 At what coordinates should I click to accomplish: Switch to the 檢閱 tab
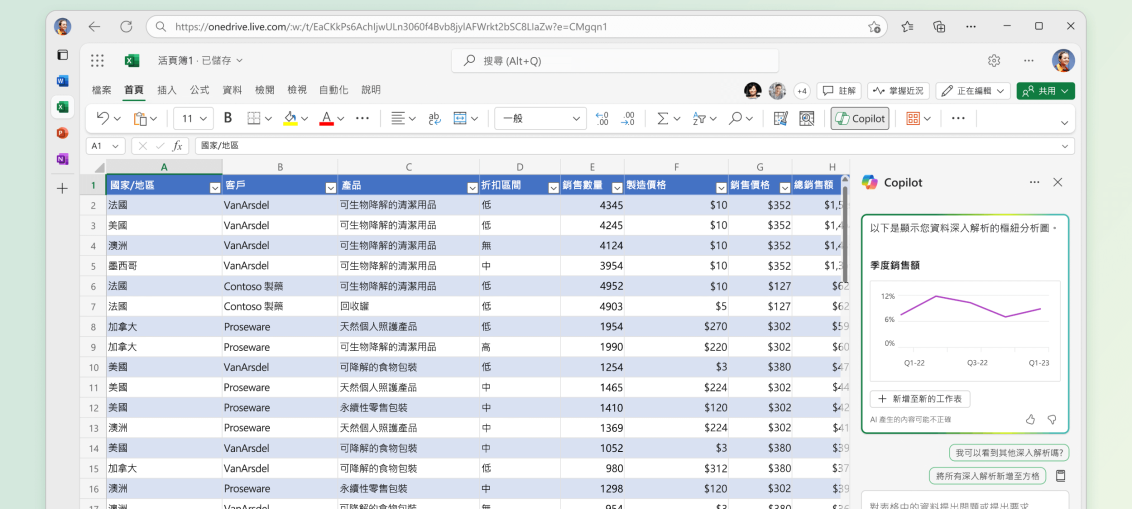(x=265, y=90)
